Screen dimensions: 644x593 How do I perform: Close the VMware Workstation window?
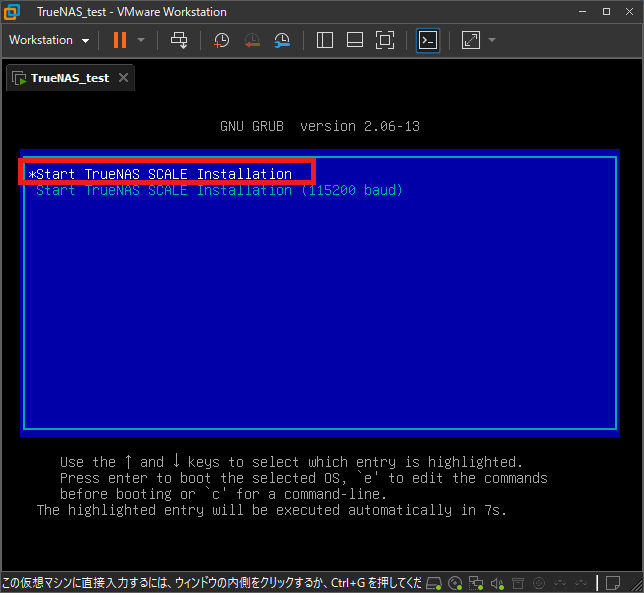click(x=629, y=11)
